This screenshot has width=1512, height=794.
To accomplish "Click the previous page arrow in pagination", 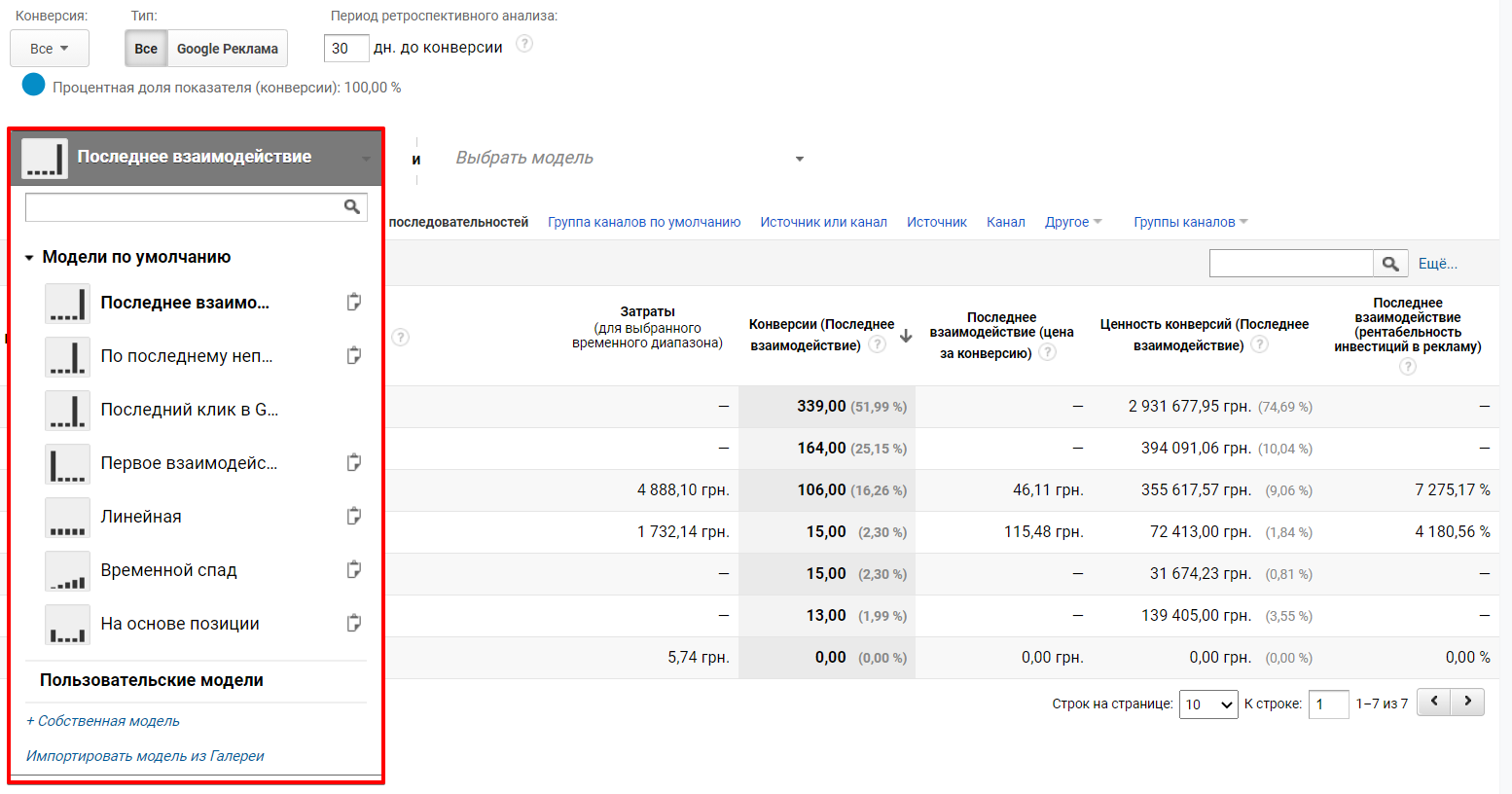I will [x=1434, y=702].
